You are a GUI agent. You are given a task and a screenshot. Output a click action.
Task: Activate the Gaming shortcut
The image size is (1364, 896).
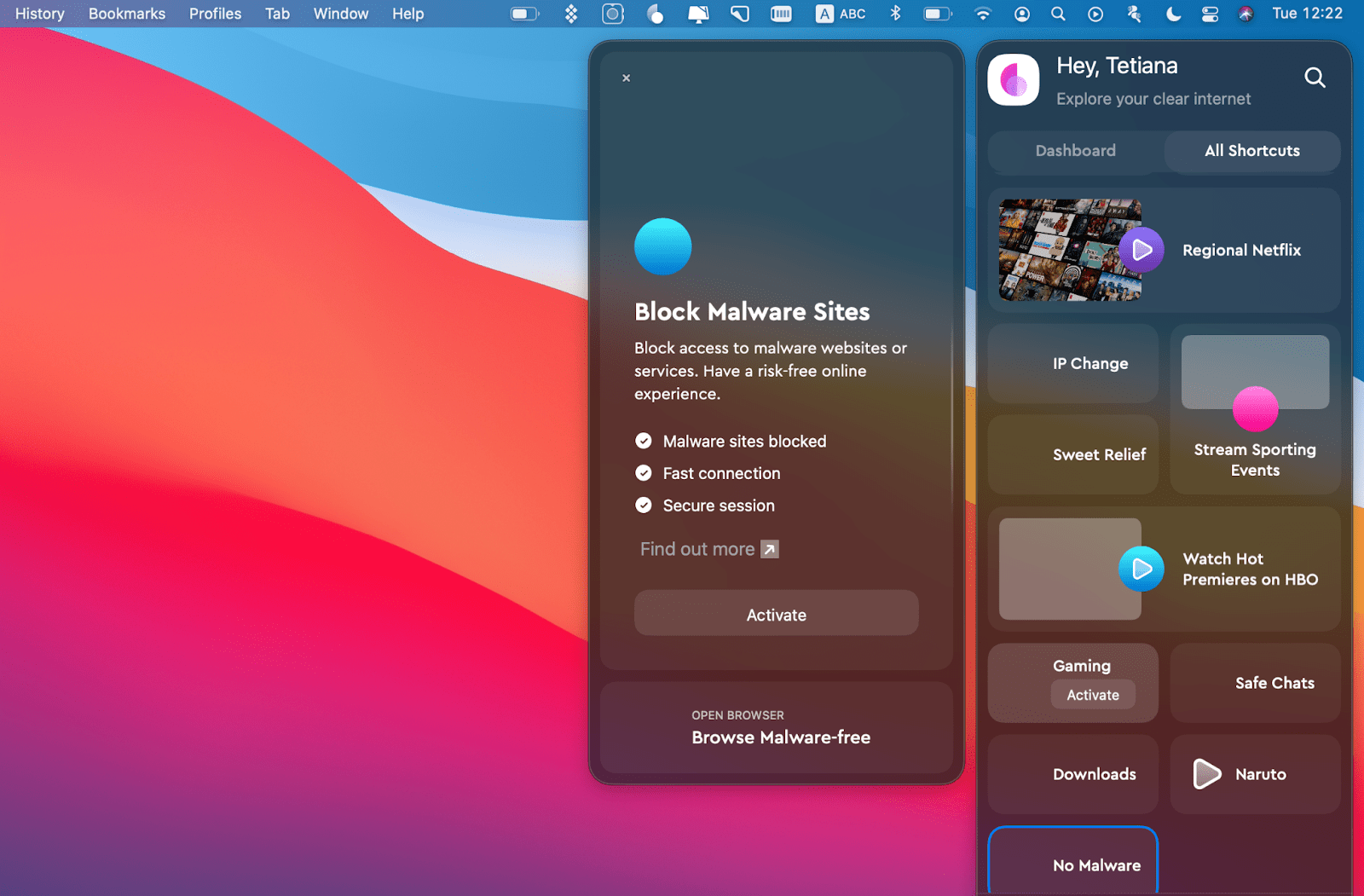(x=1093, y=695)
